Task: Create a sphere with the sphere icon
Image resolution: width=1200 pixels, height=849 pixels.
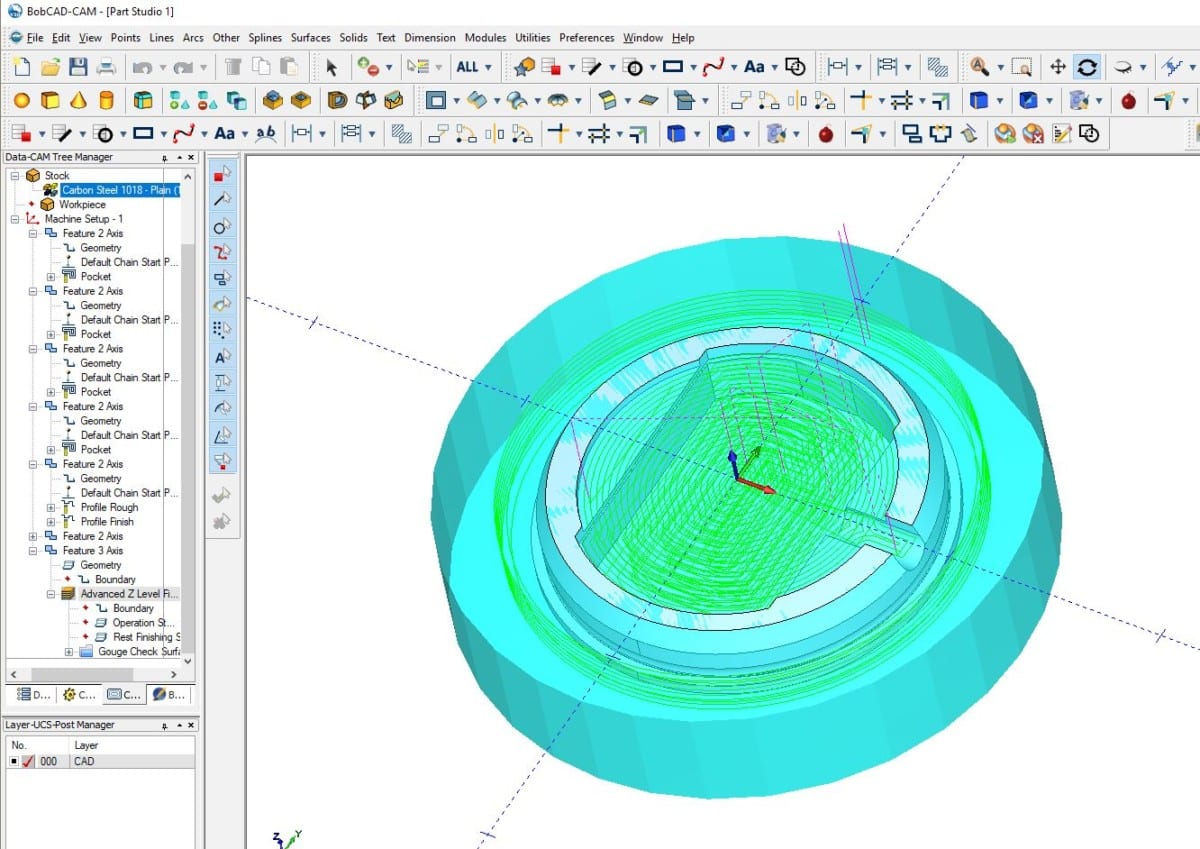Action: [x=21, y=101]
